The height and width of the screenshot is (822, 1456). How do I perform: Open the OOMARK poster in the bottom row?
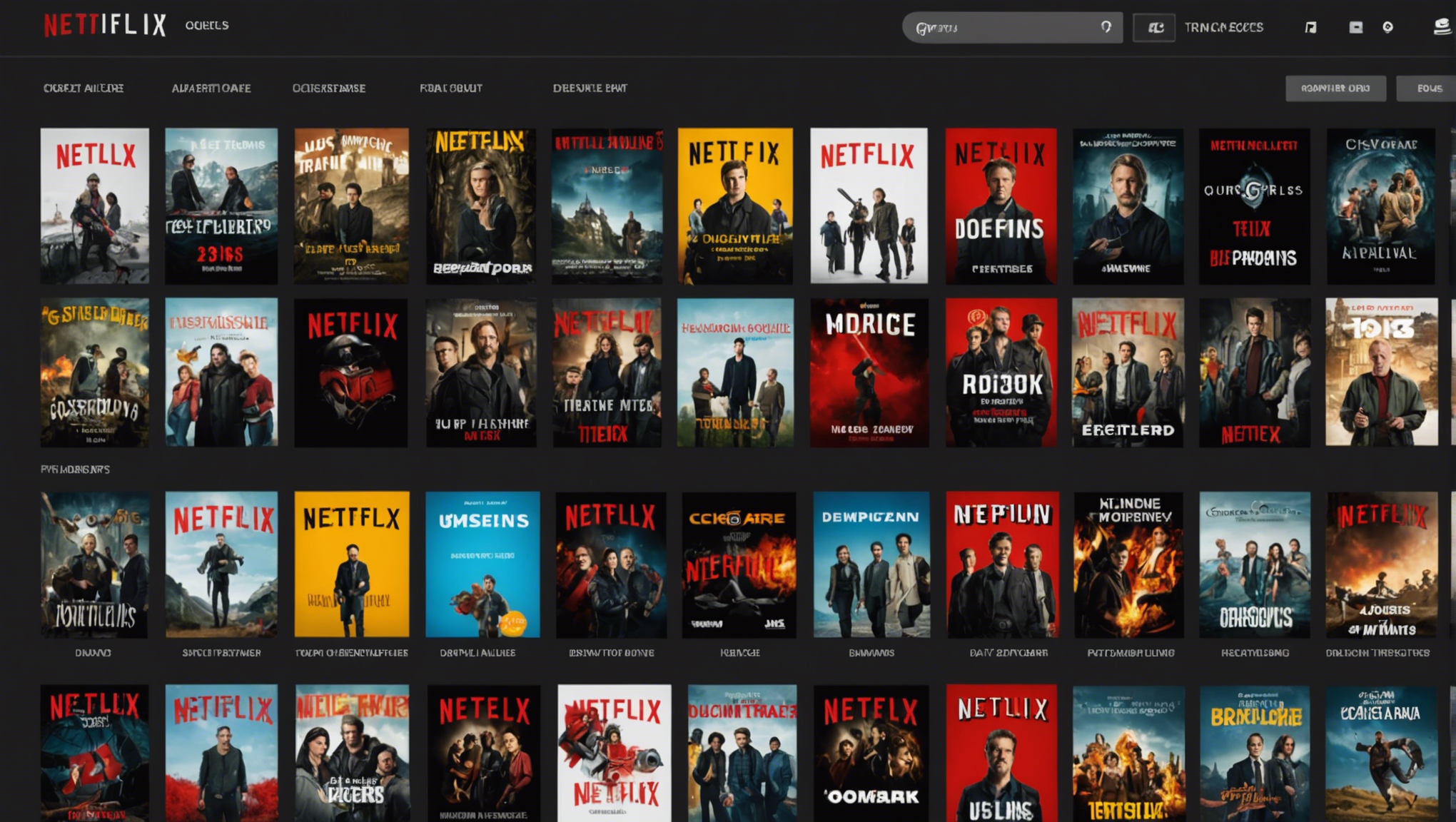point(871,753)
